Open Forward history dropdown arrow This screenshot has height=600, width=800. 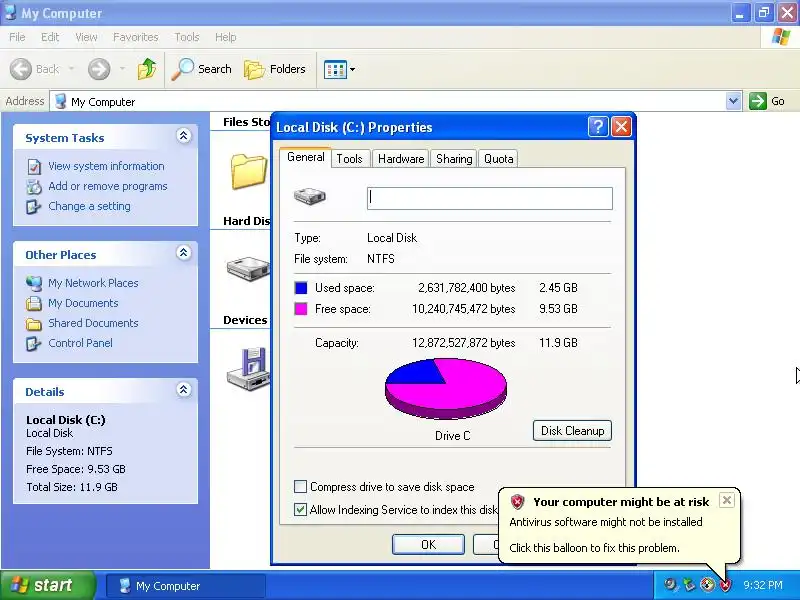click(x=122, y=69)
